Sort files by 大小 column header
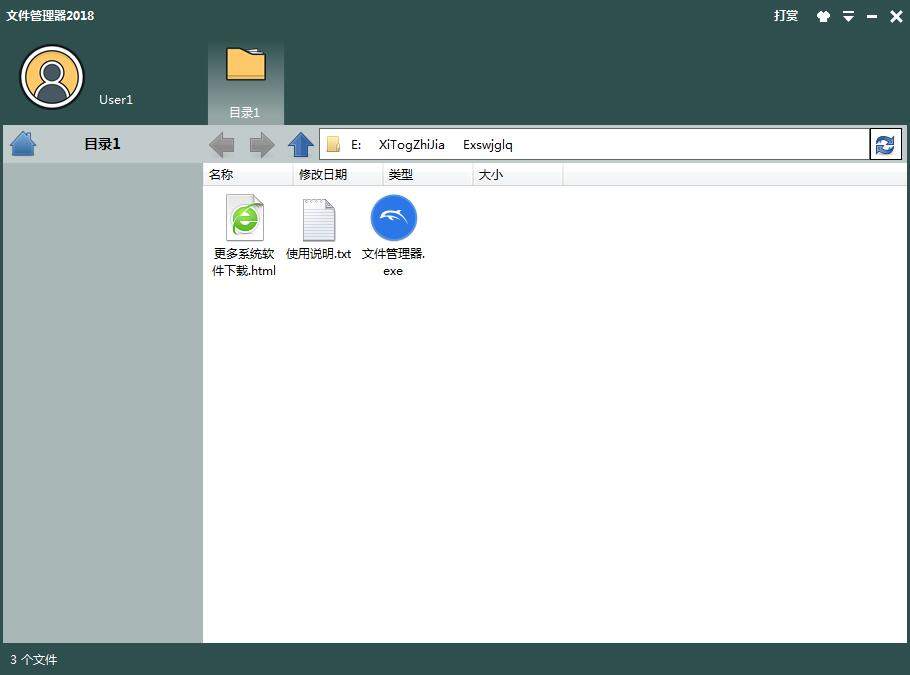 pyautogui.click(x=491, y=175)
